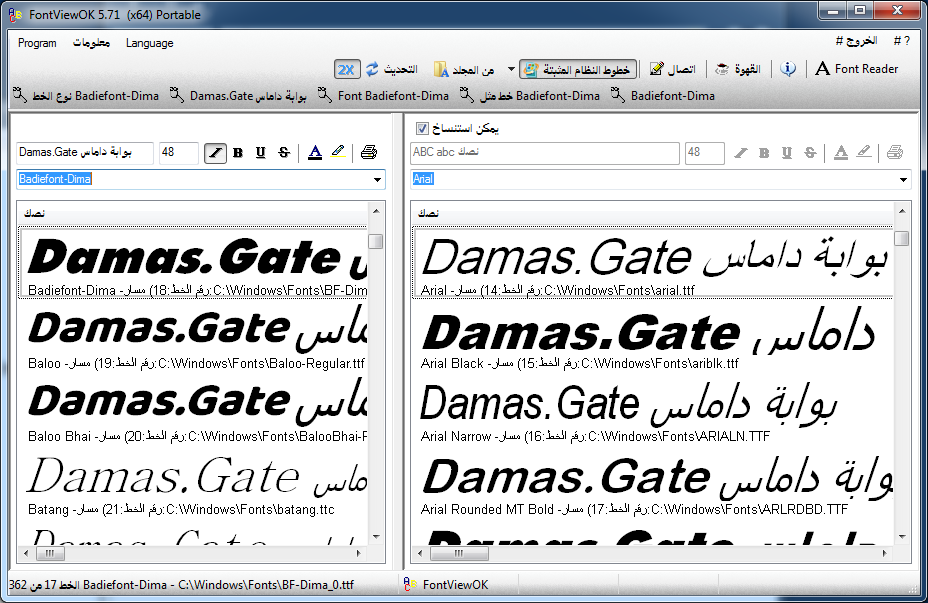Open the Language menu

tap(149, 43)
